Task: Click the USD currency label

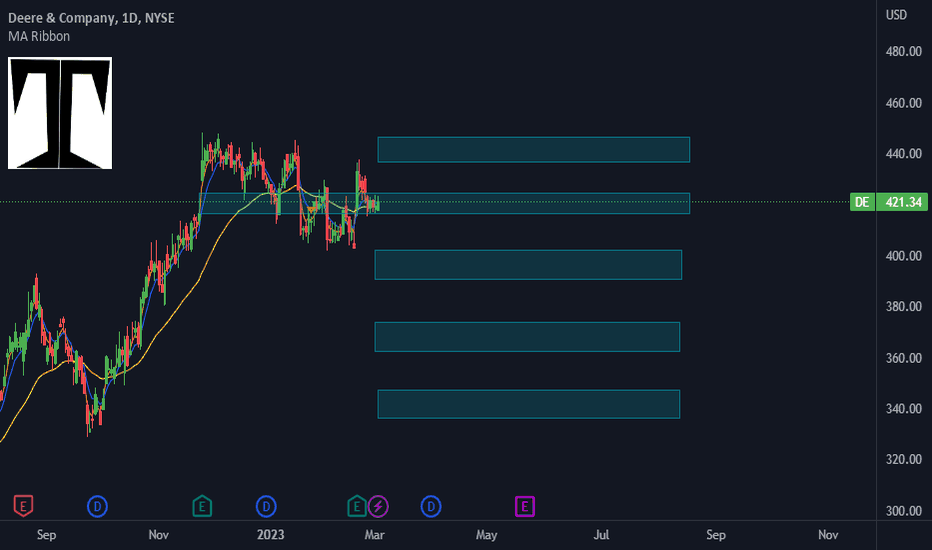Action: pyautogui.click(x=896, y=15)
